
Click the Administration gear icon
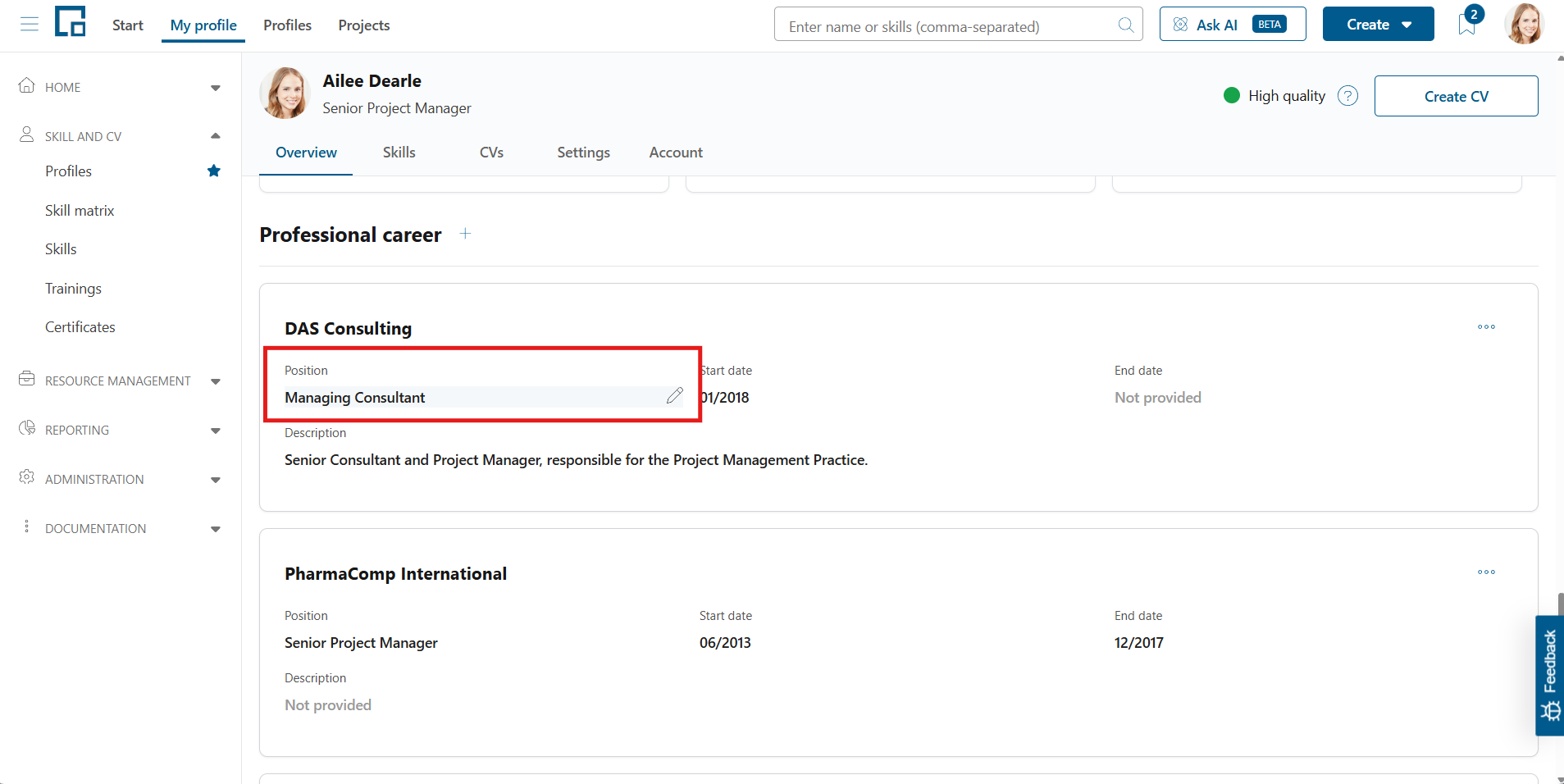tap(27, 477)
